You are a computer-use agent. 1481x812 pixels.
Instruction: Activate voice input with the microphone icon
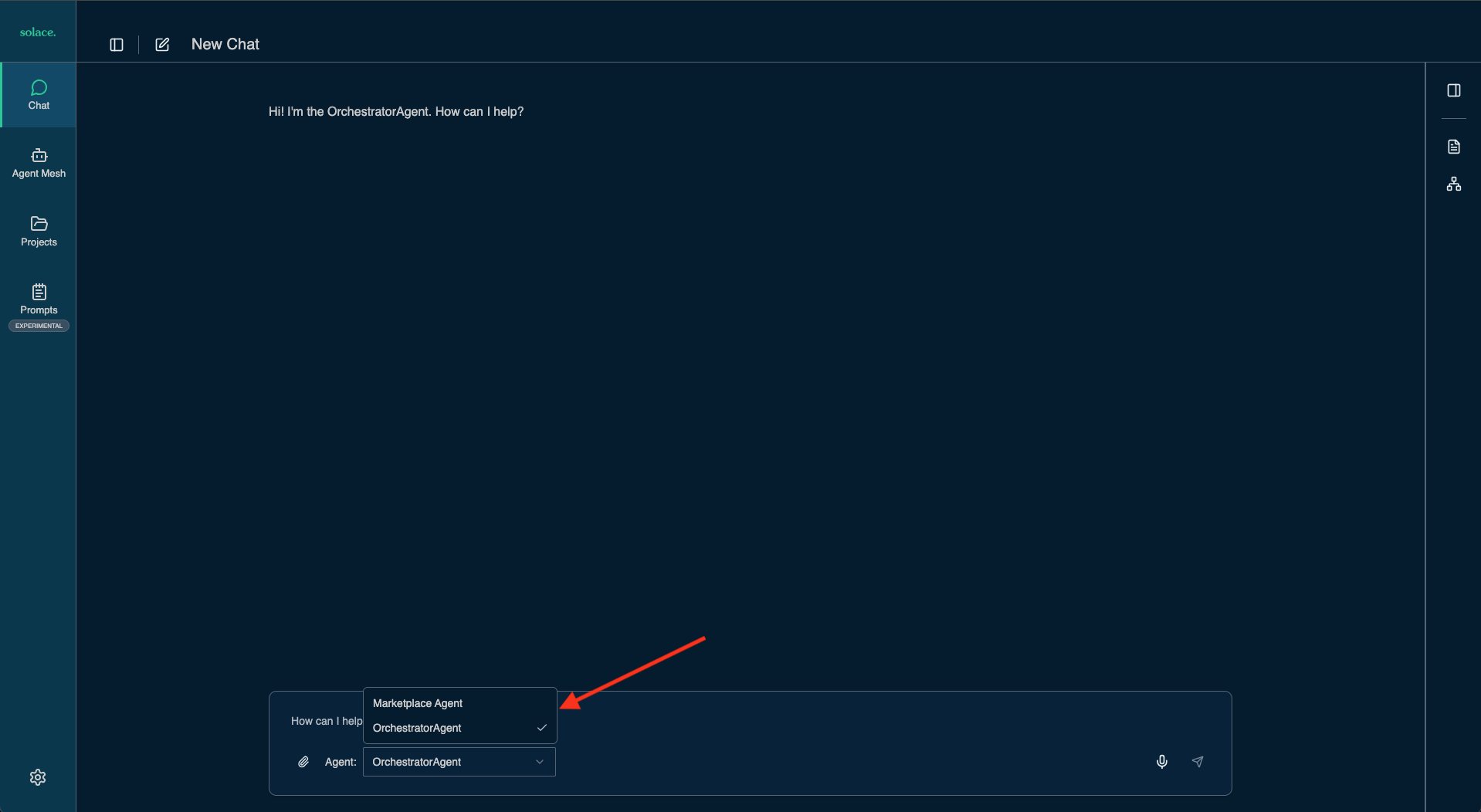[1161, 762]
